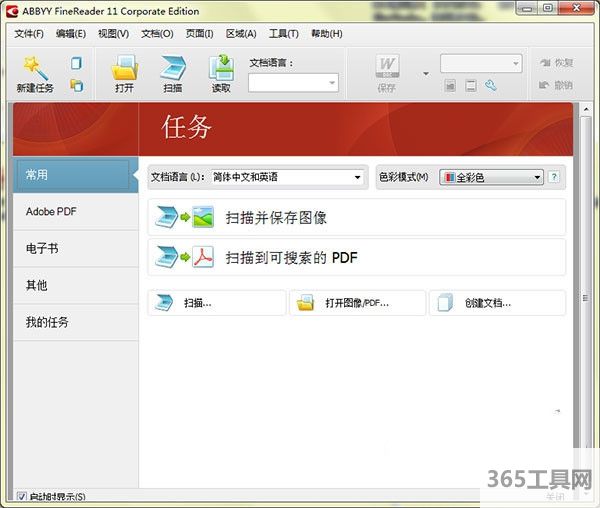Open the 视图(V) menu

click(113, 34)
